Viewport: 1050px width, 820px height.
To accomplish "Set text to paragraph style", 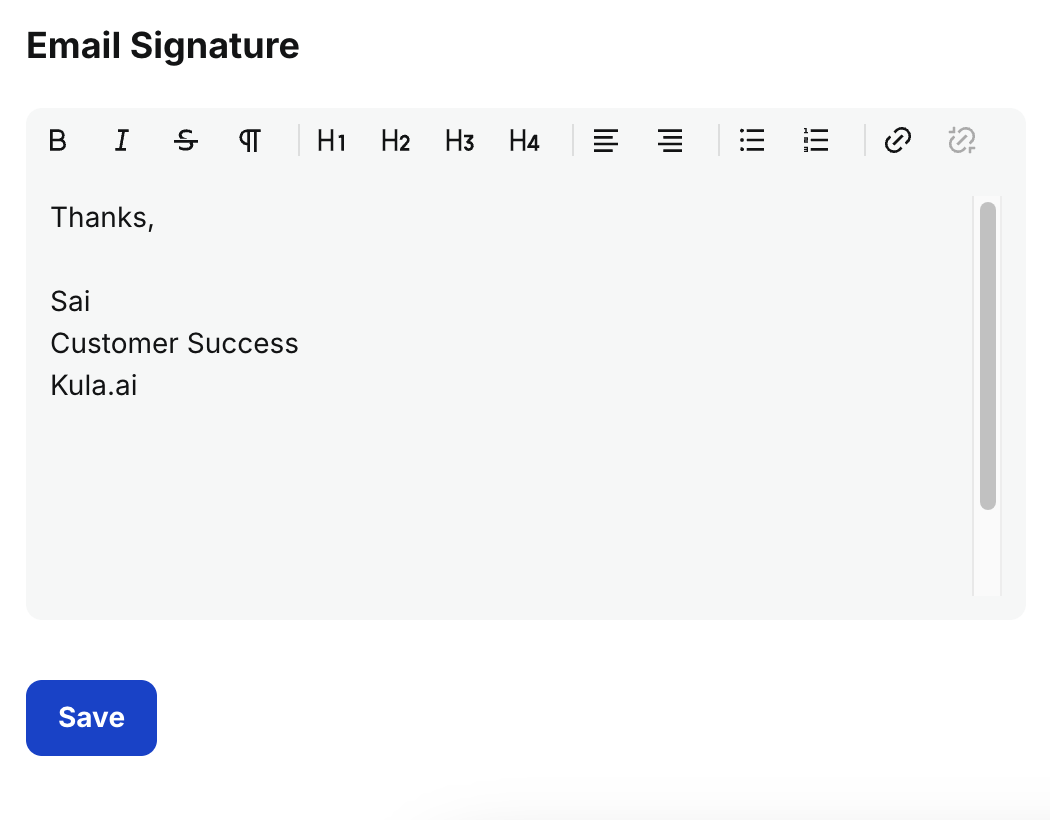I will tap(250, 141).
